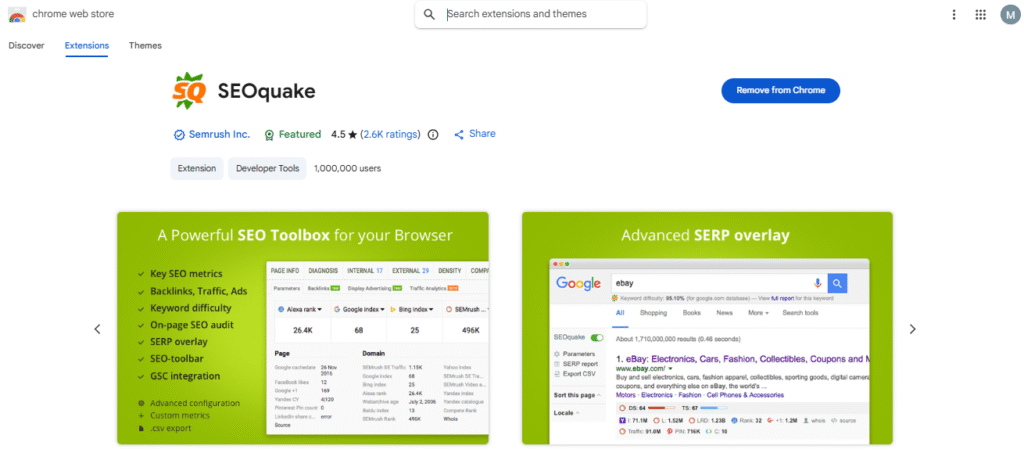The width and height of the screenshot is (1024, 453).
Task: Open the three-dot more options menu
Action: tap(953, 15)
